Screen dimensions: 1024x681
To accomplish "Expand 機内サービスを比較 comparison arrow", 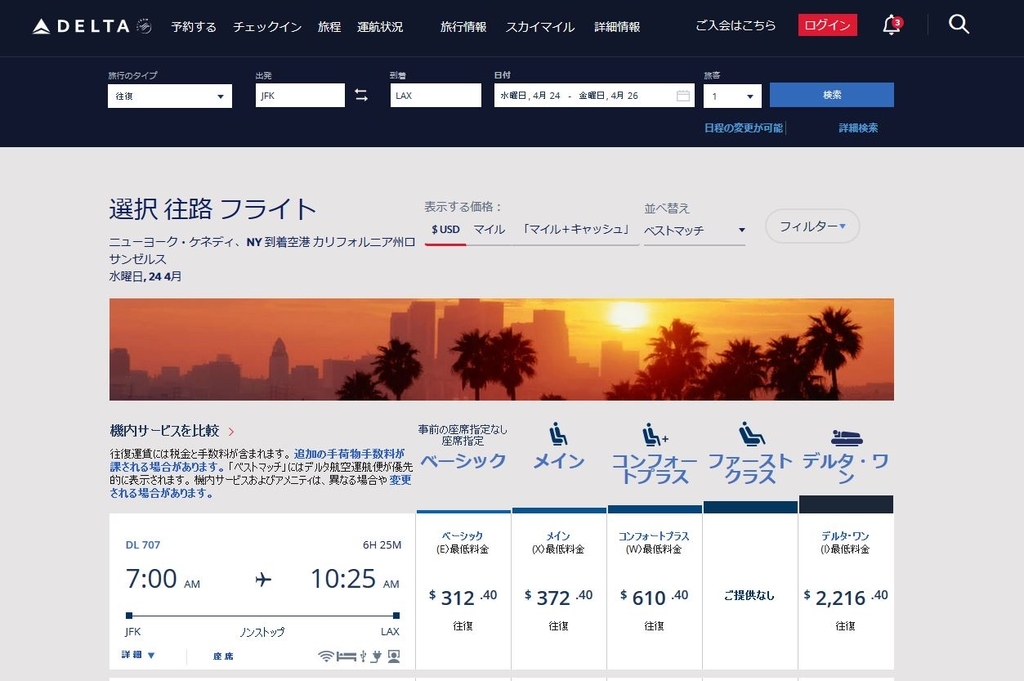I will 231,432.
